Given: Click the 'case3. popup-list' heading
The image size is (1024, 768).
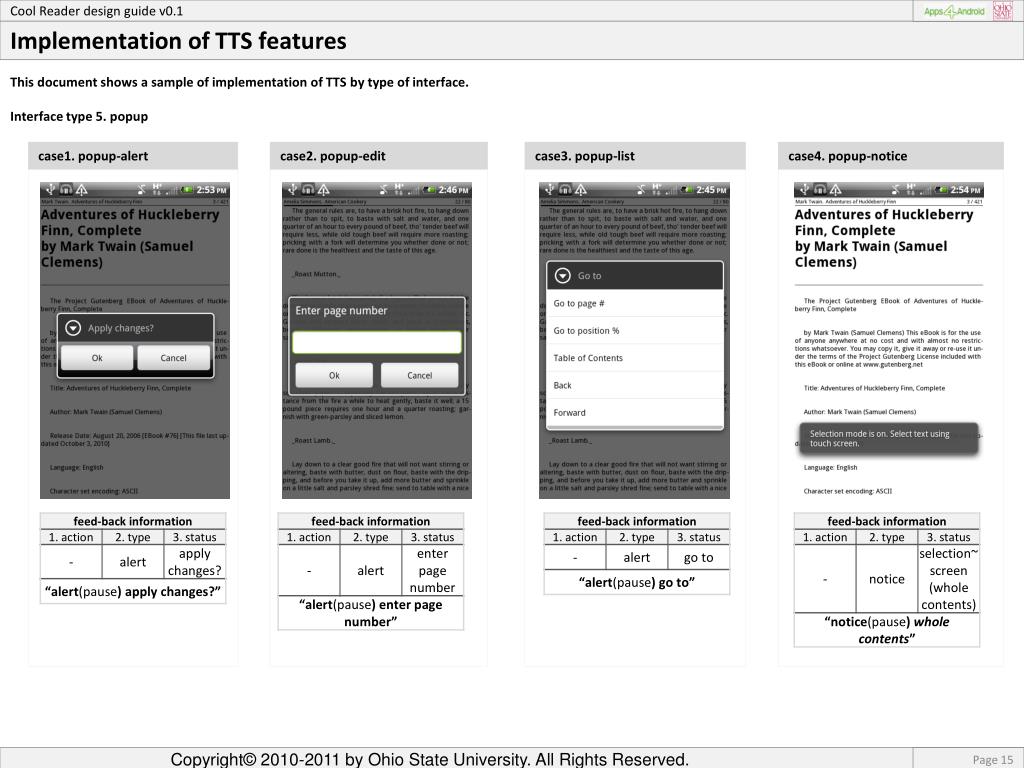Looking at the screenshot, I should [x=584, y=156].
